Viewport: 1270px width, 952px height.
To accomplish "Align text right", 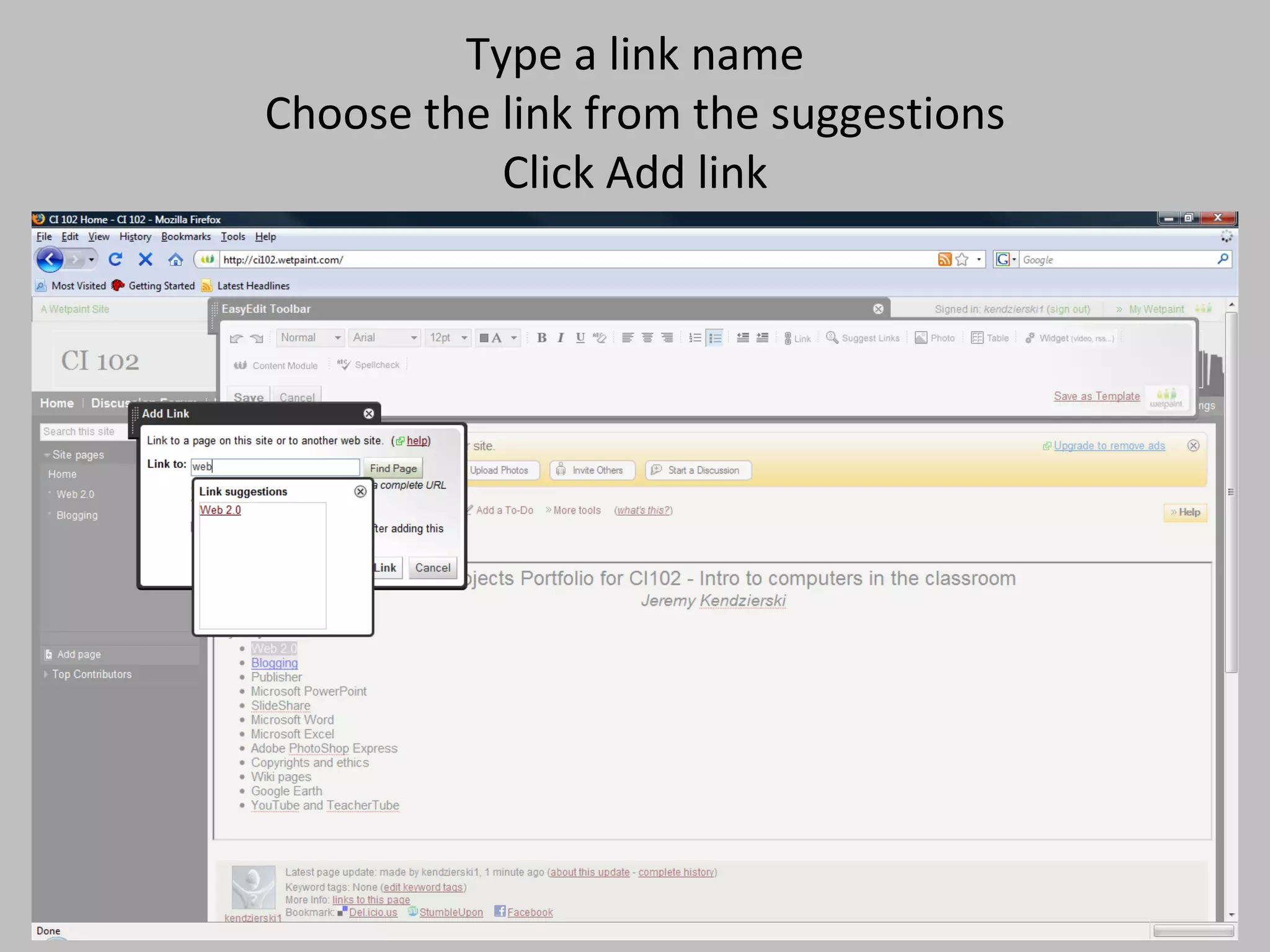I will pos(667,338).
